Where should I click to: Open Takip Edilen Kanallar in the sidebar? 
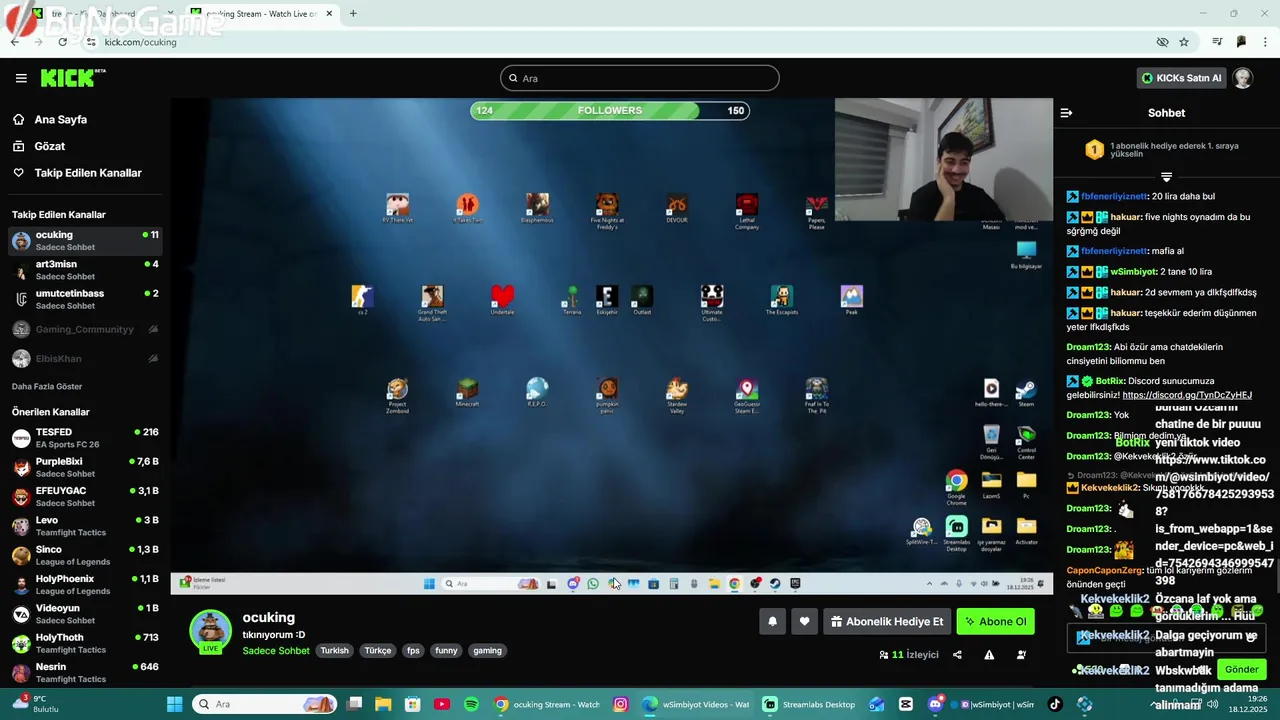coord(88,173)
